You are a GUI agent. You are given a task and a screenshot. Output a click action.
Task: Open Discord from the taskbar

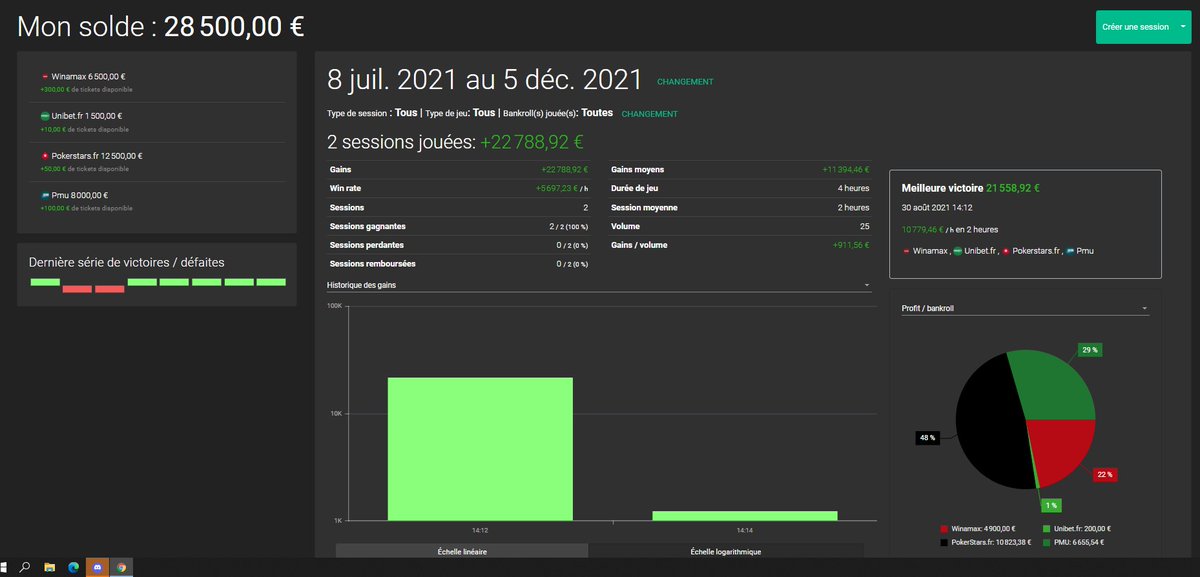tap(97, 567)
